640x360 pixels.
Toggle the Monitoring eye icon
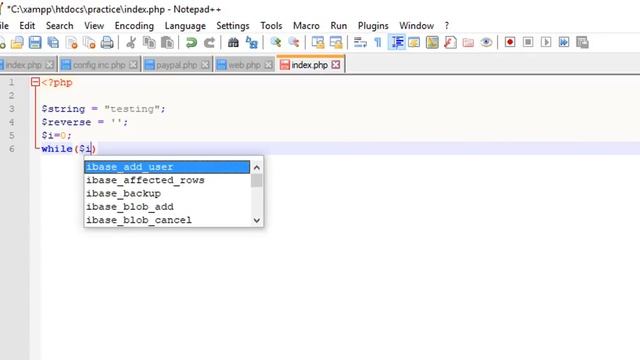[486, 42]
